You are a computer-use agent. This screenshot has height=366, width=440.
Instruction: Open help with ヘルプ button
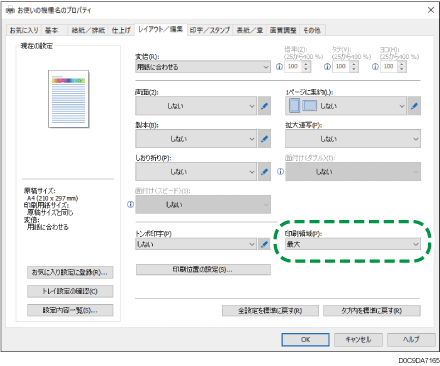click(411, 340)
